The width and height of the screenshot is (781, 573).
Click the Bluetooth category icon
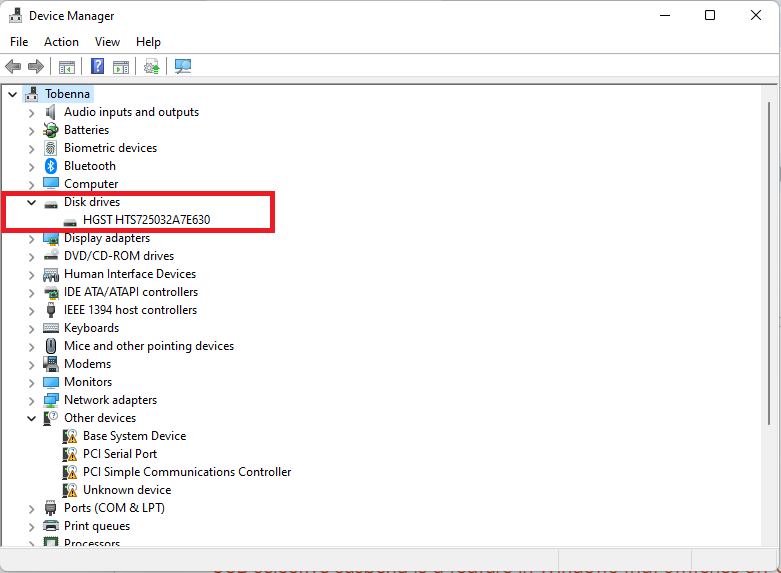[x=51, y=166]
